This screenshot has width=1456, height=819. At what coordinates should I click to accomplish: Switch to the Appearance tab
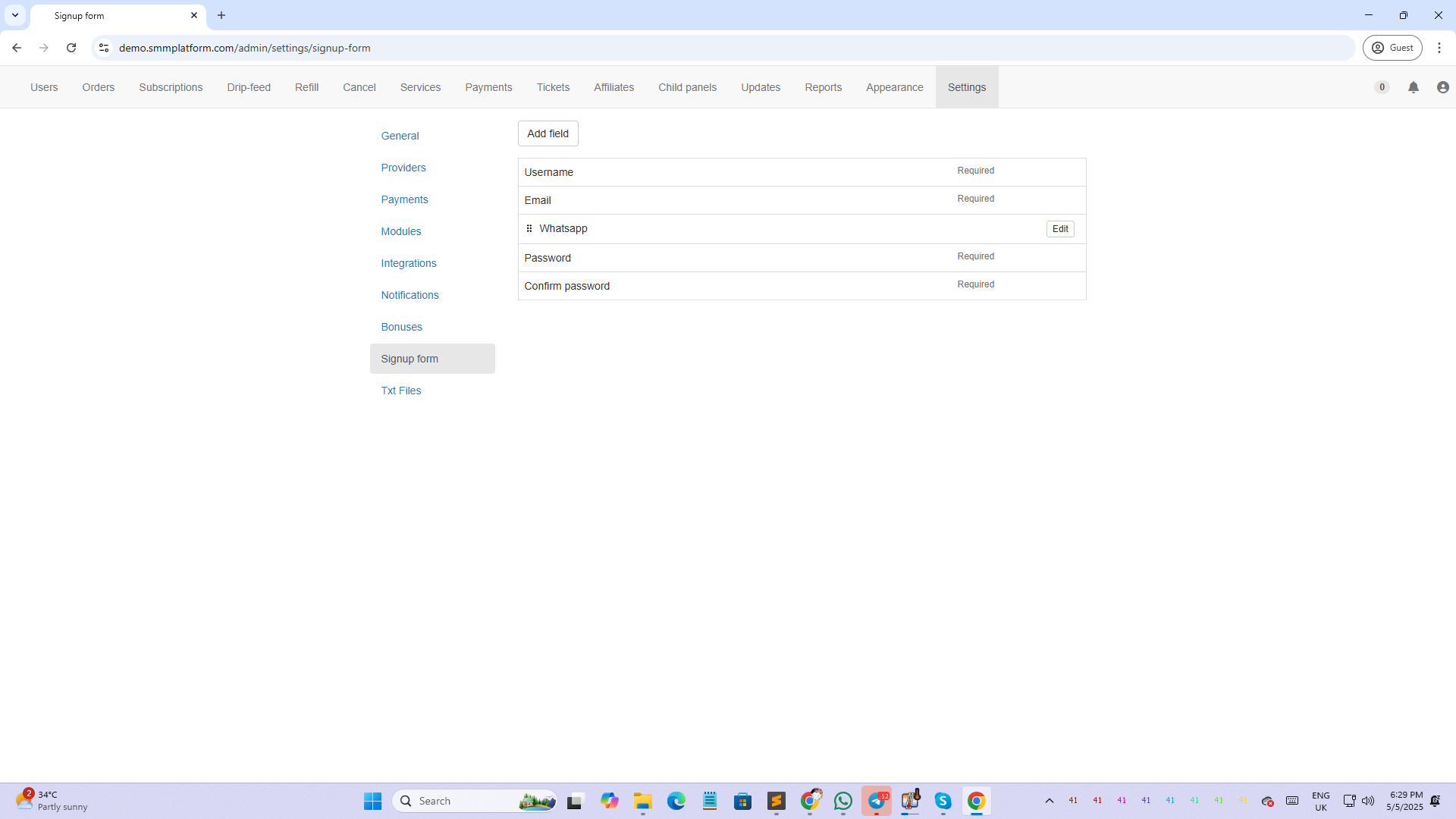click(894, 87)
